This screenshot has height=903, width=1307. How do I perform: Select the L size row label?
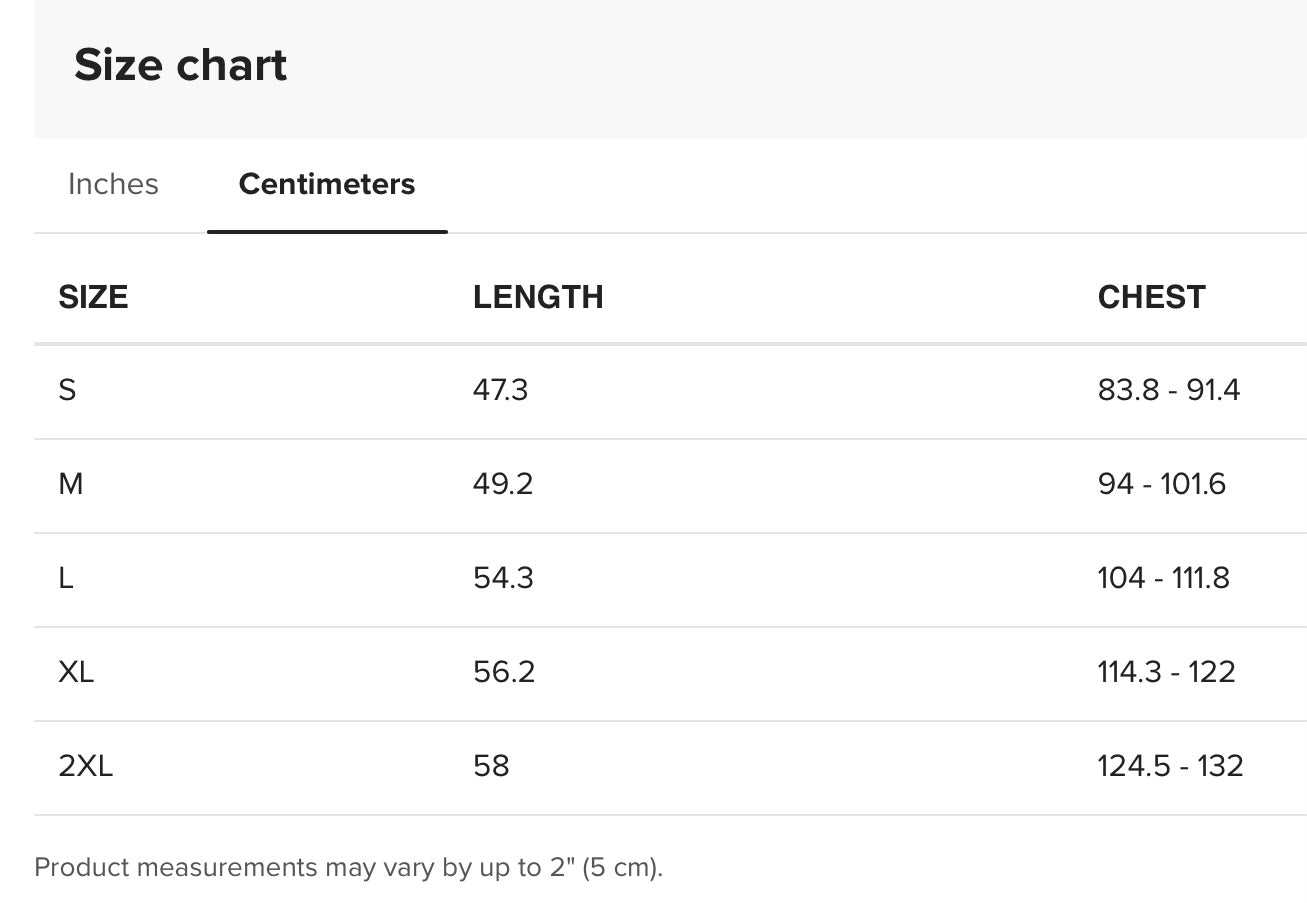66,578
